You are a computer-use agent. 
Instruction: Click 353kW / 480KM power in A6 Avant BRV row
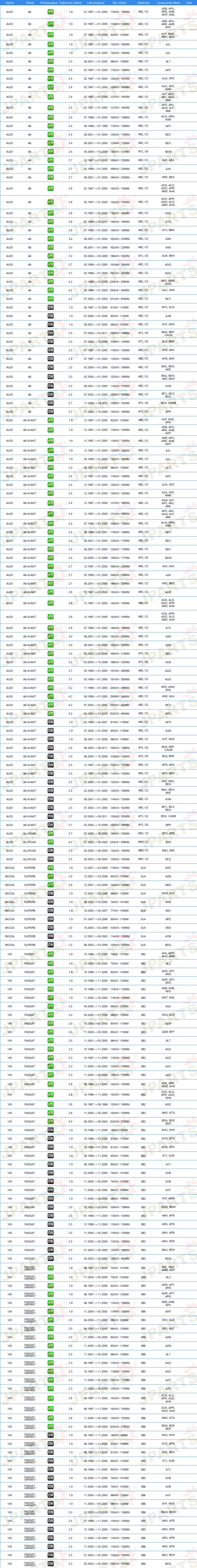tap(120, 713)
